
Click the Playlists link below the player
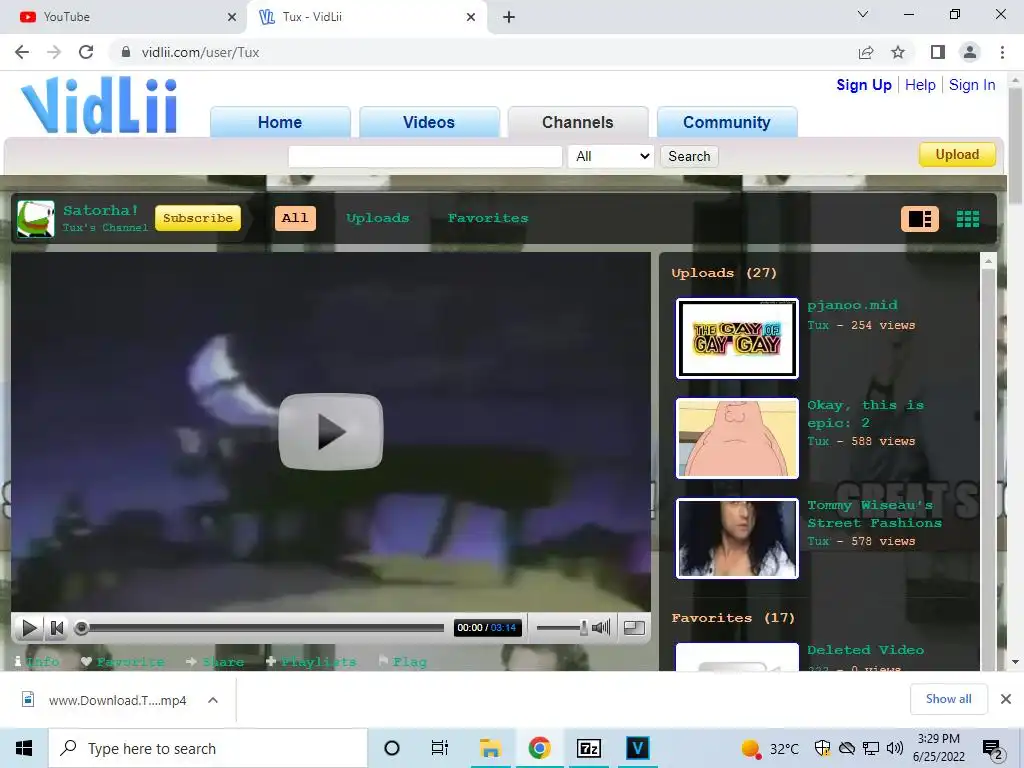pos(311,662)
